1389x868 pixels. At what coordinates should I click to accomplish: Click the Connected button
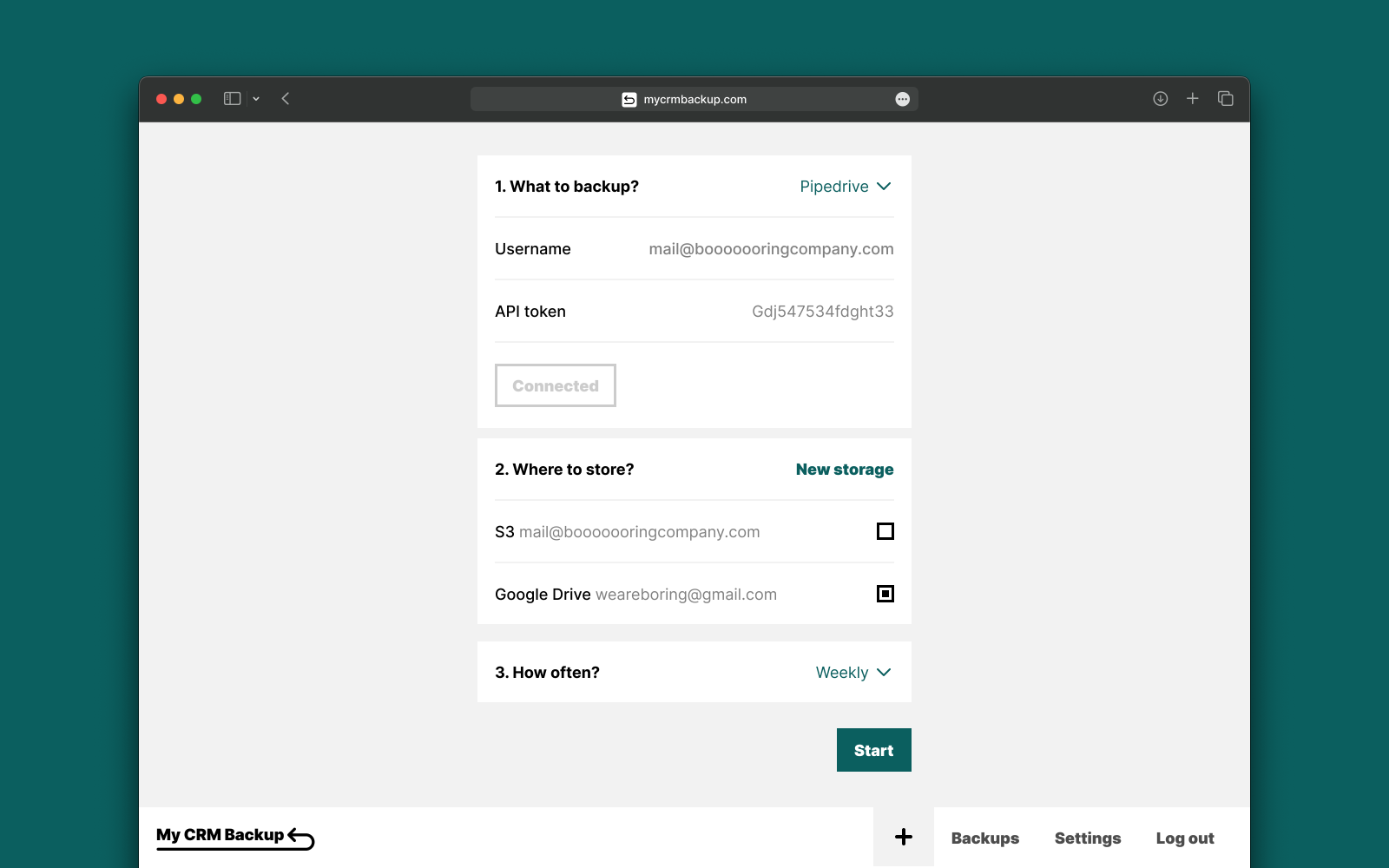tap(556, 385)
